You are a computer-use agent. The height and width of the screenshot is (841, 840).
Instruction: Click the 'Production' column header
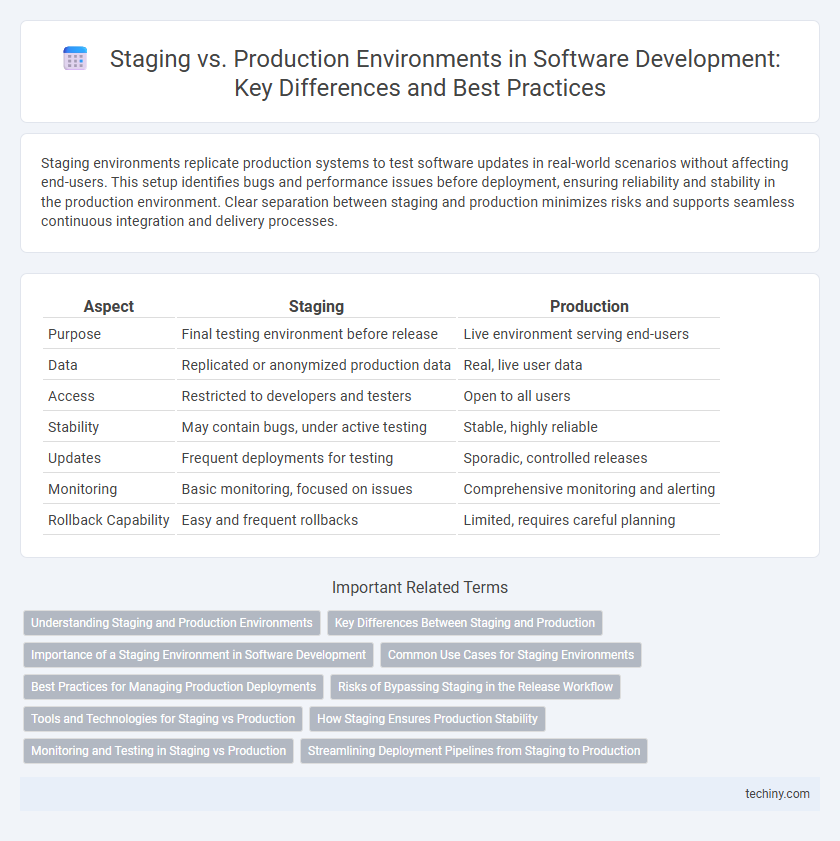click(x=589, y=306)
